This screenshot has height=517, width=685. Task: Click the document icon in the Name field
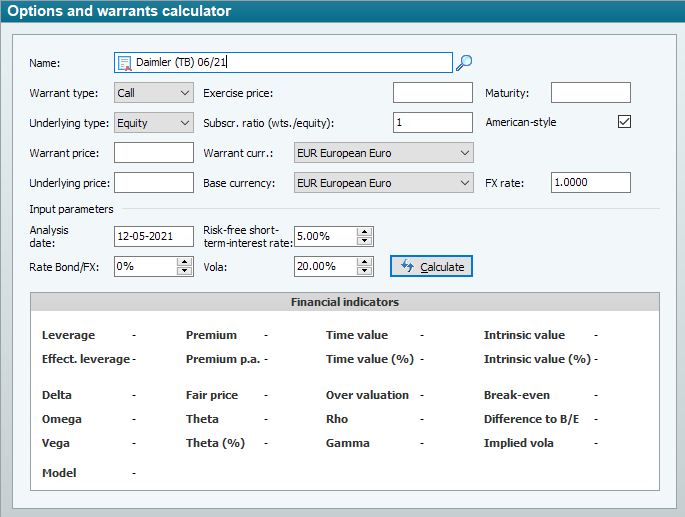125,63
